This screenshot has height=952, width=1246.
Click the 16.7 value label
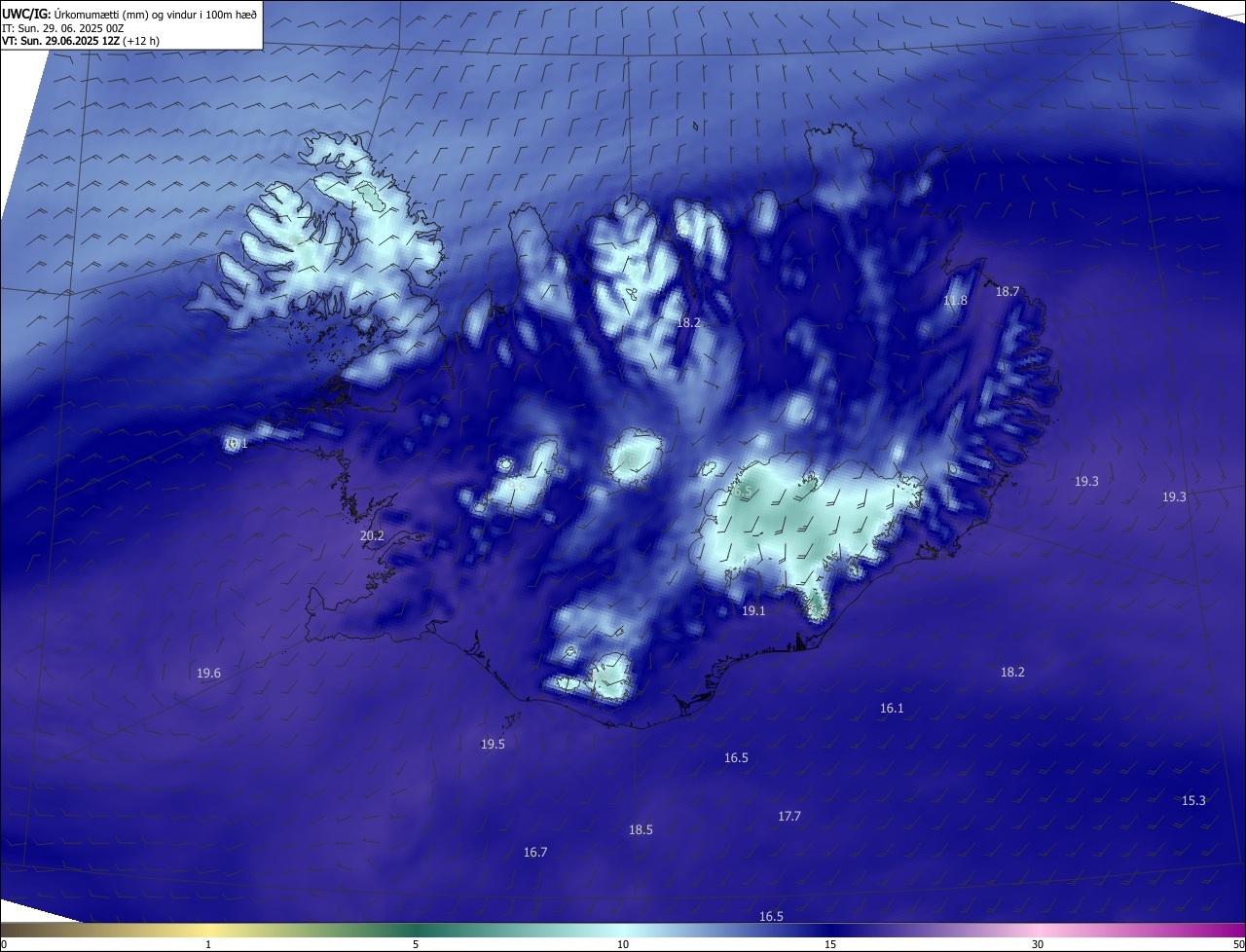[535, 852]
